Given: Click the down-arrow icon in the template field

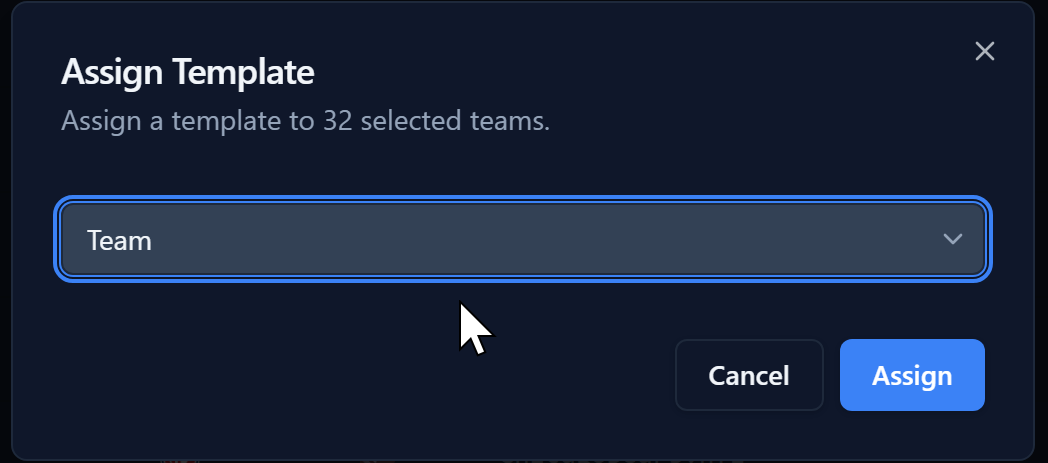Looking at the screenshot, I should [x=952, y=240].
